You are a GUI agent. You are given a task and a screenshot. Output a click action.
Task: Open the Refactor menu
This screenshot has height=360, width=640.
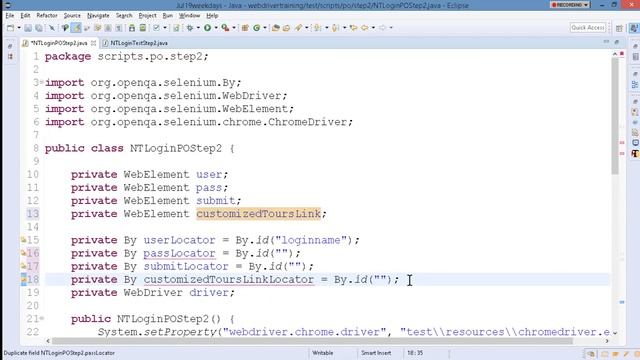[47, 16]
